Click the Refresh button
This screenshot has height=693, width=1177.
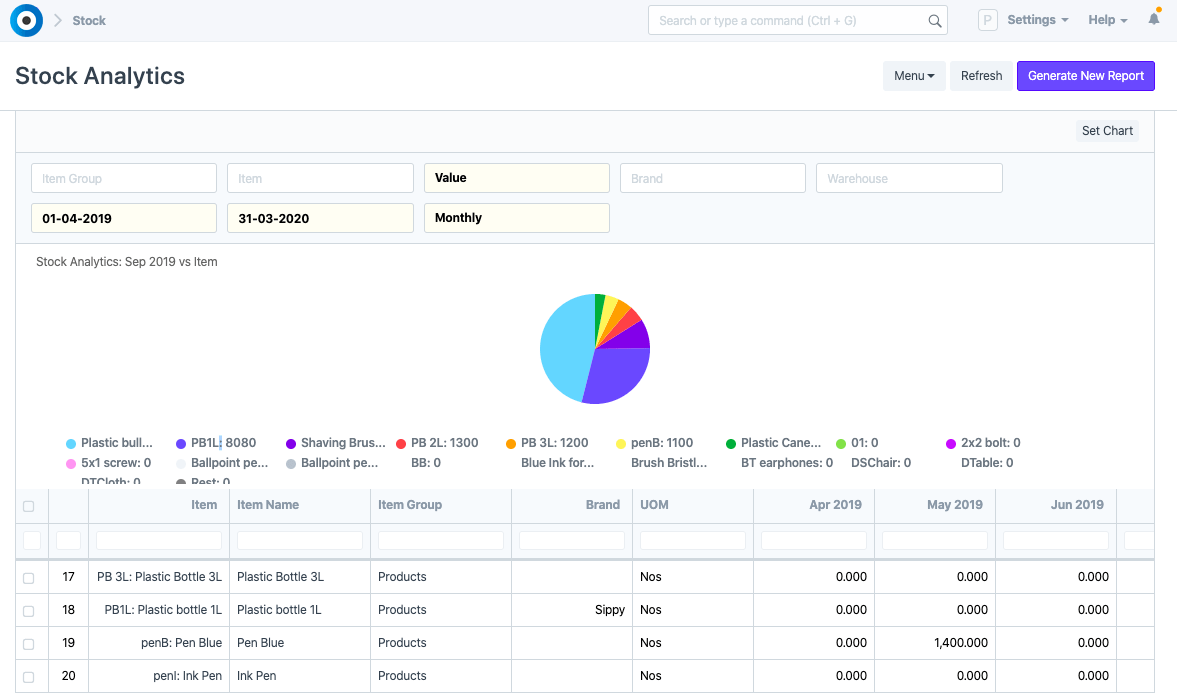(x=981, y=75)
